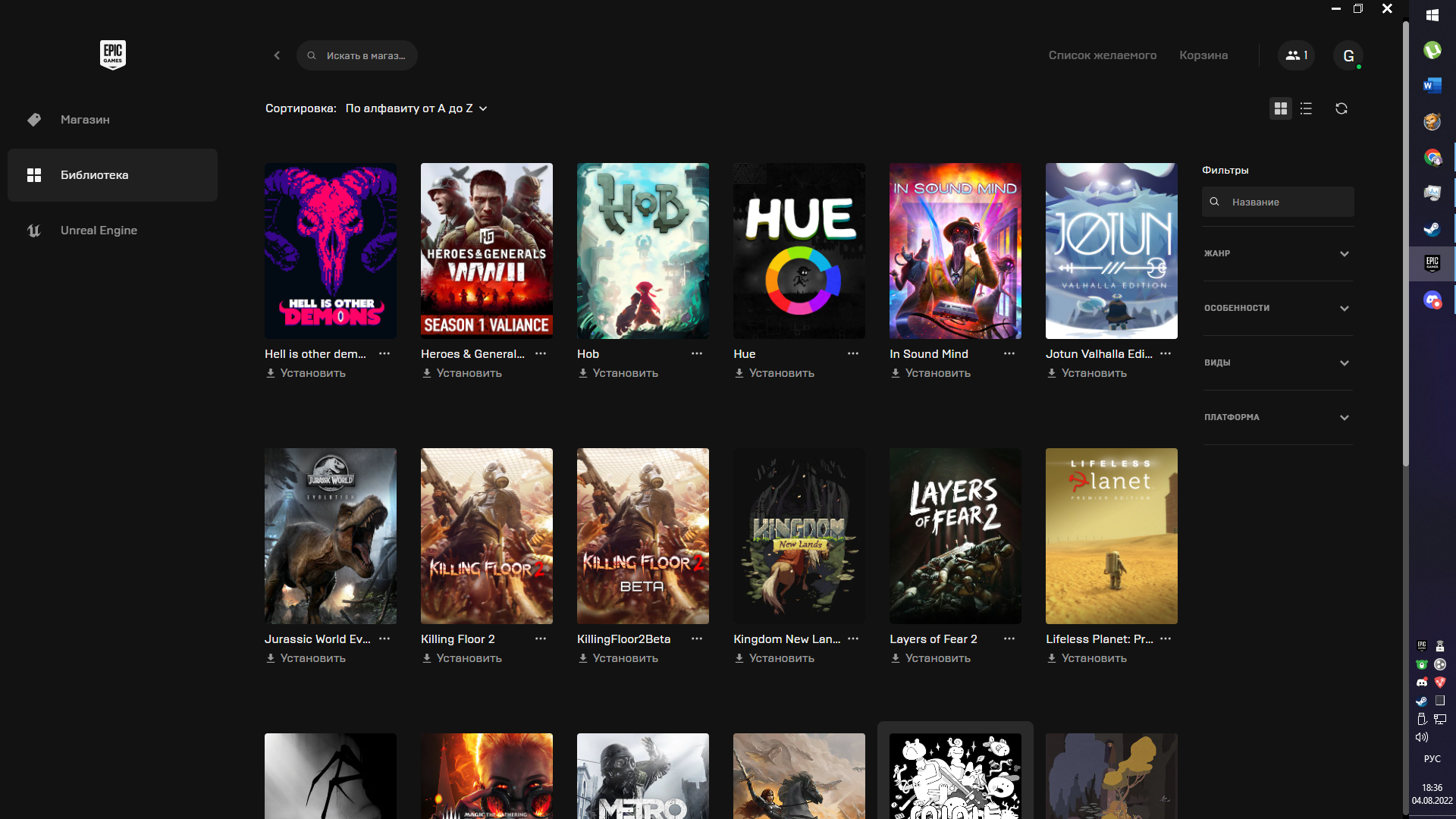Install Kingdom New Lands

(774, 658)
